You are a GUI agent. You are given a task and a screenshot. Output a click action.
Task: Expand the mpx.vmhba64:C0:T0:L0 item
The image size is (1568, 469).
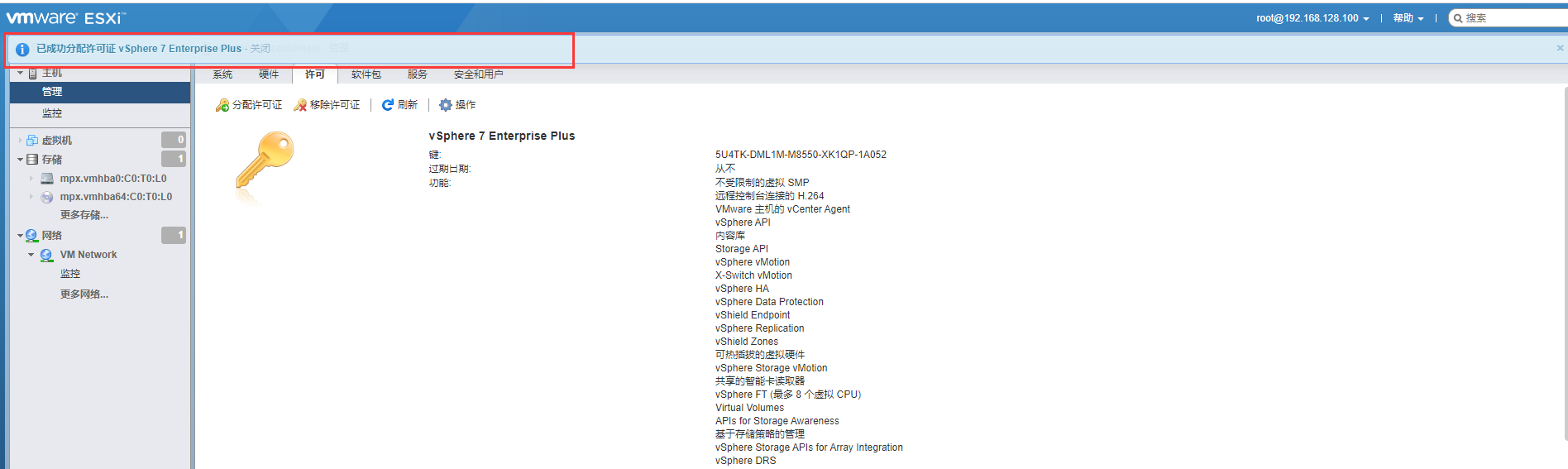coord(31,197)
